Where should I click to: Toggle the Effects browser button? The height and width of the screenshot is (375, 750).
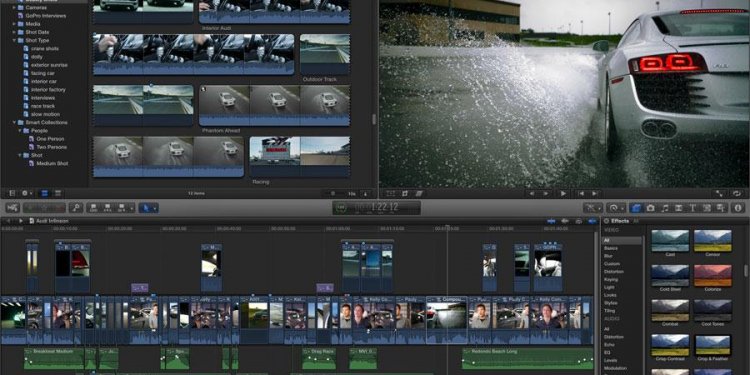tap(636, 208)
